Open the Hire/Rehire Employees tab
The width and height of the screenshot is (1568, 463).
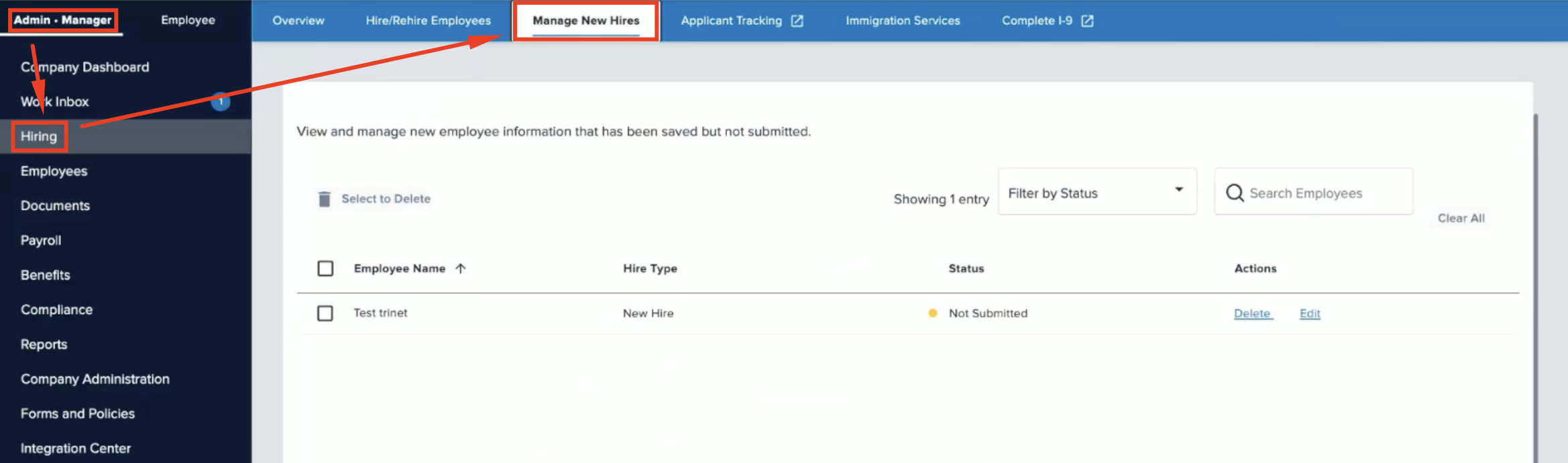pyautogui.click(x=428, y=21)
